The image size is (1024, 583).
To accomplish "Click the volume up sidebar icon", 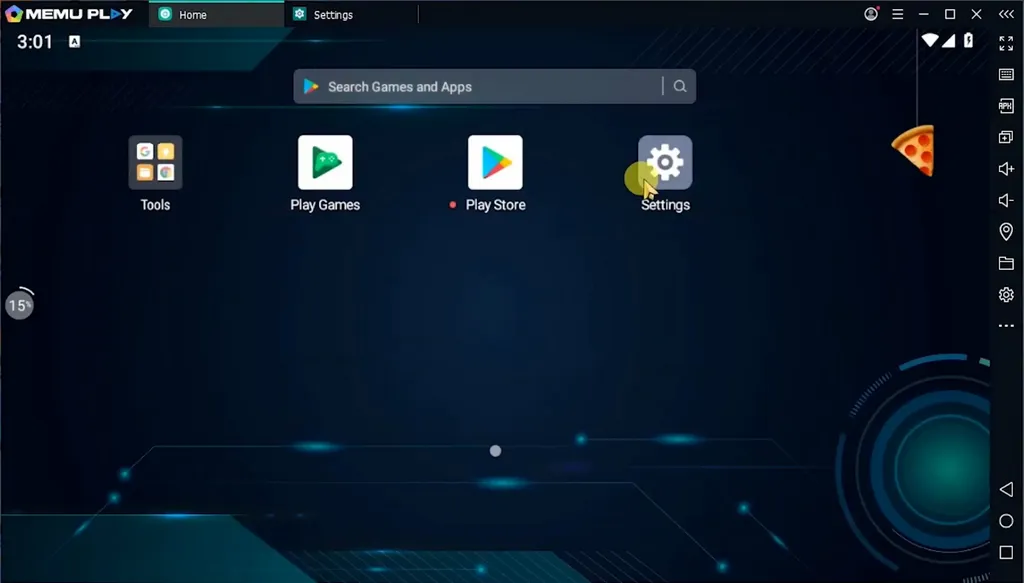I will tap(1006, 169).
